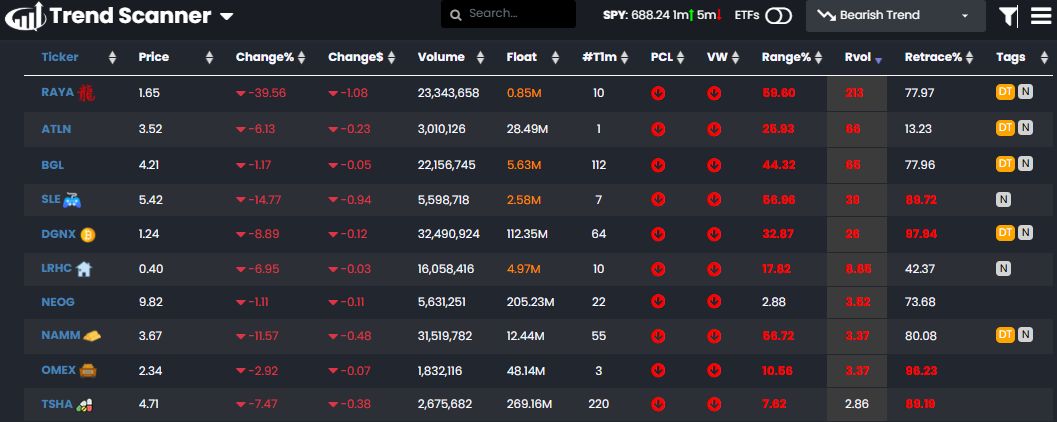Click the pill icon beside TSHA
1057x422 pixels.
click(x=84, y=404)
